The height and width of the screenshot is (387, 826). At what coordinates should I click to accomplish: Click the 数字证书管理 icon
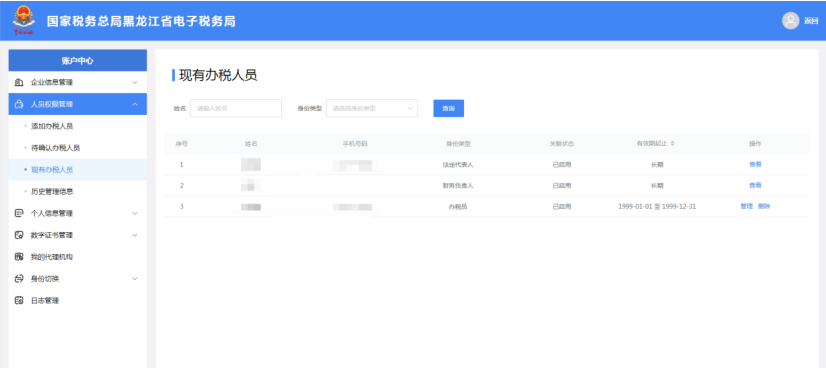point(19,235)
